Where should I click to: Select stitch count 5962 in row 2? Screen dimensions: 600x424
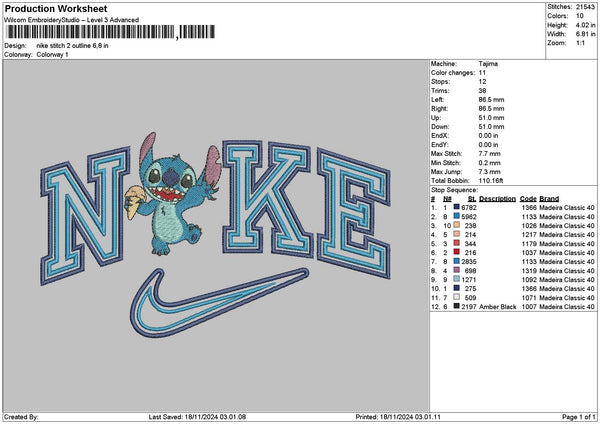click(469, 217)
